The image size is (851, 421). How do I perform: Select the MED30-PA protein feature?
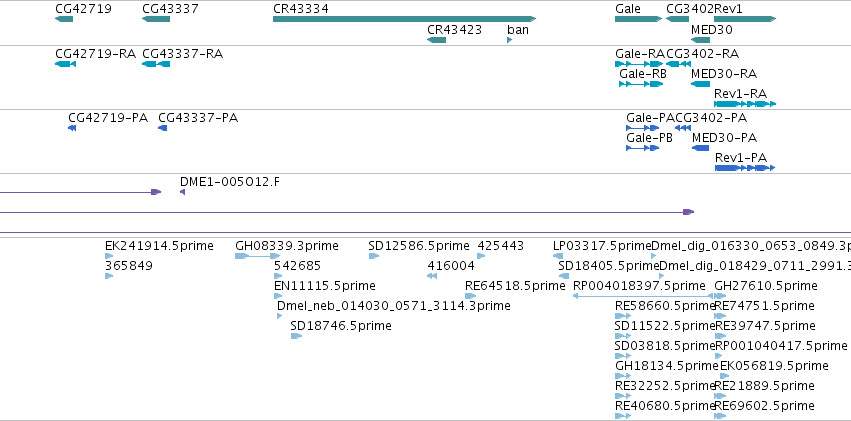coord(701,148)
